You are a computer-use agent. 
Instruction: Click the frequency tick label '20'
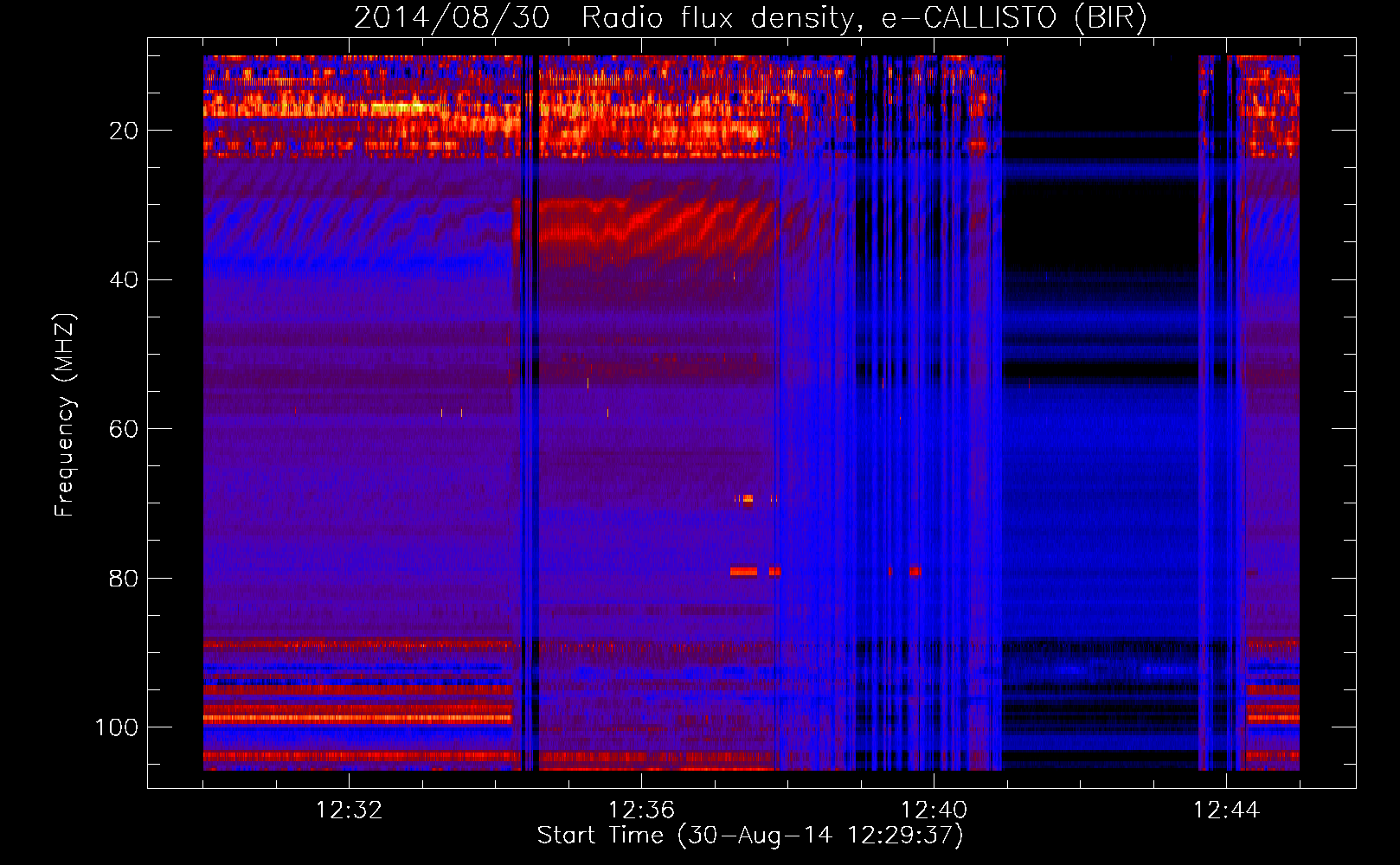tap(124, 131)
